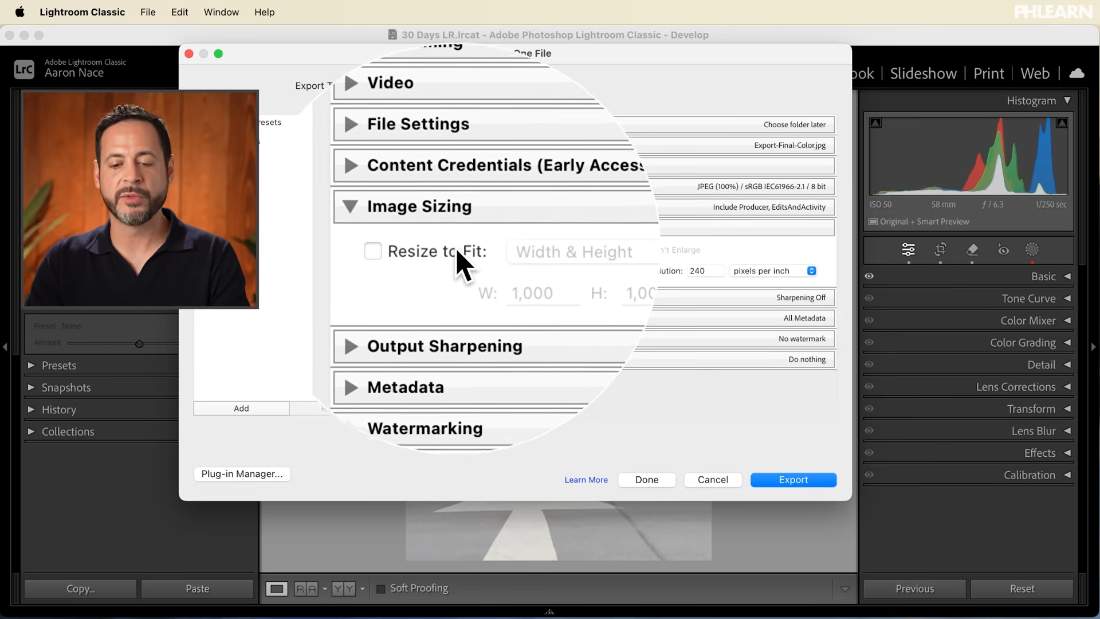The image size is (1100, 619).
Task: Open the Lightroom Classic app menu
Action: (82, 12)
